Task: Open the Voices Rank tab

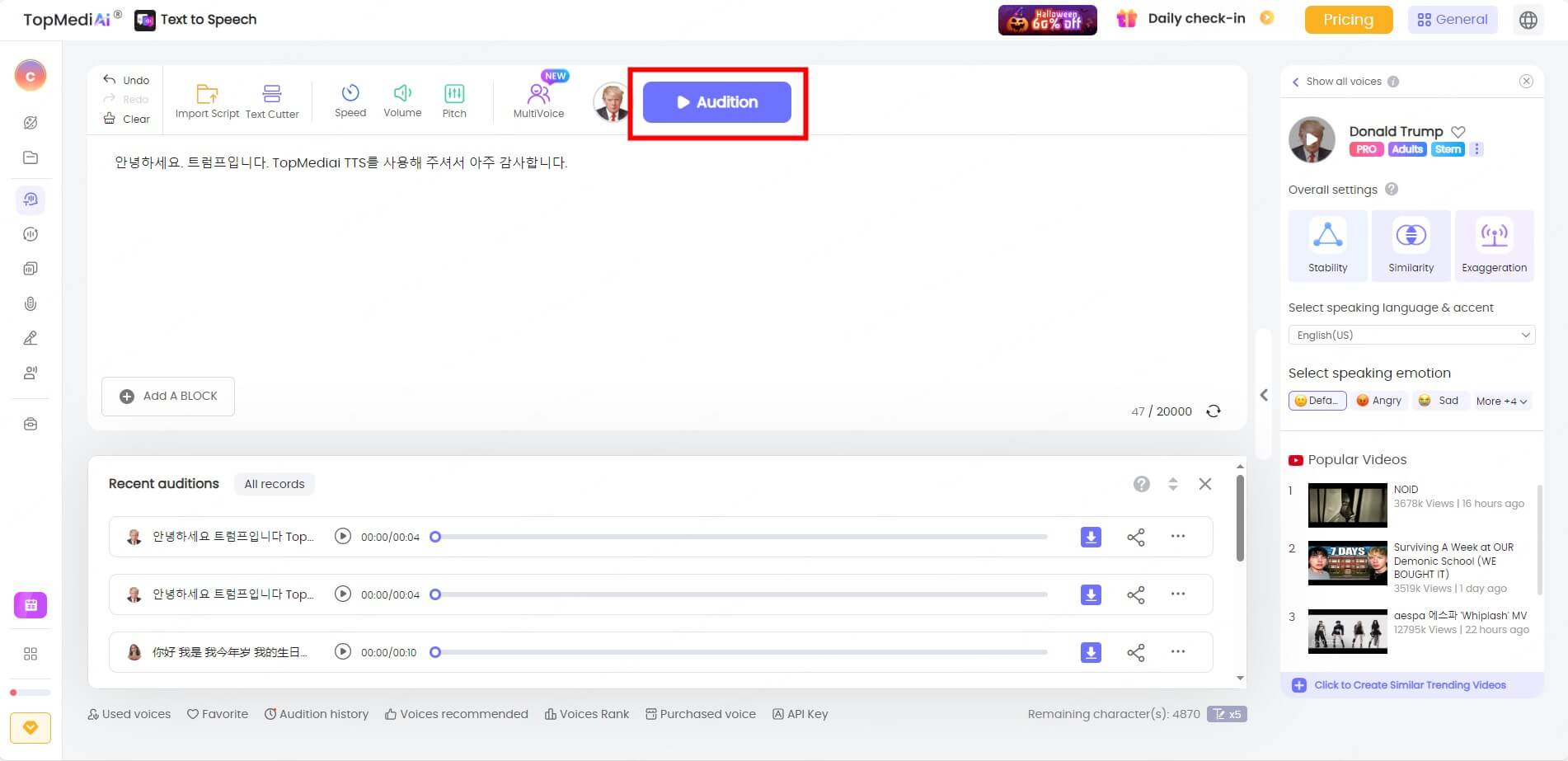Action: click(587, 714)
